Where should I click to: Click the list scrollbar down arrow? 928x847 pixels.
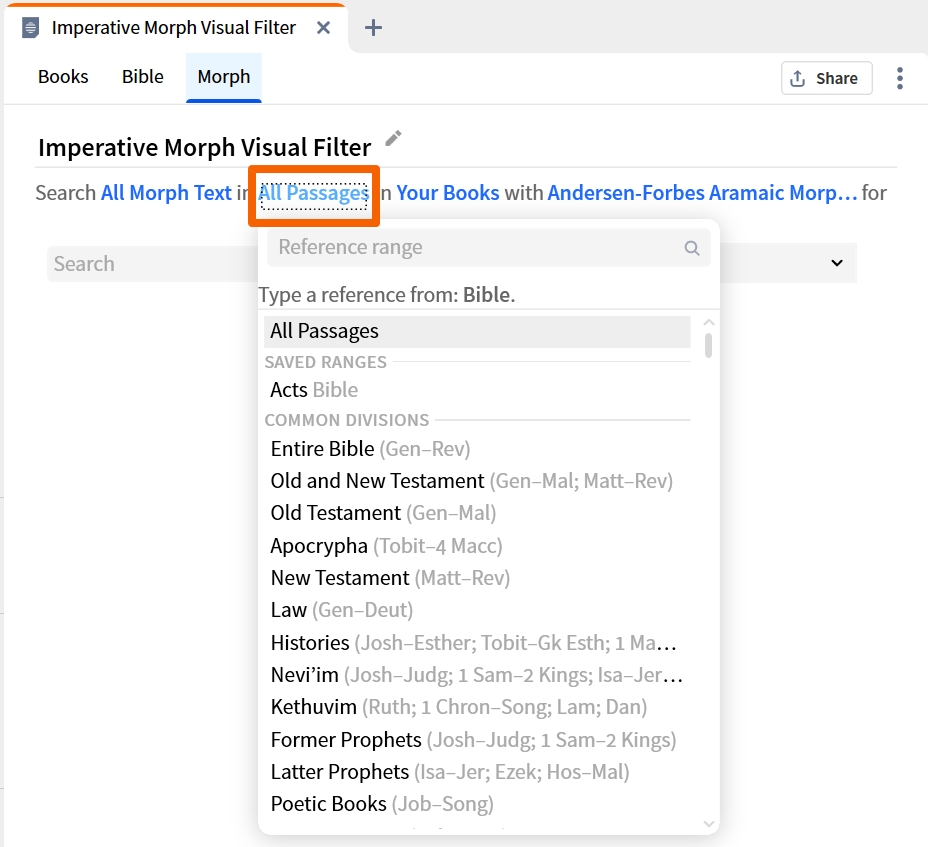[708, 823]
